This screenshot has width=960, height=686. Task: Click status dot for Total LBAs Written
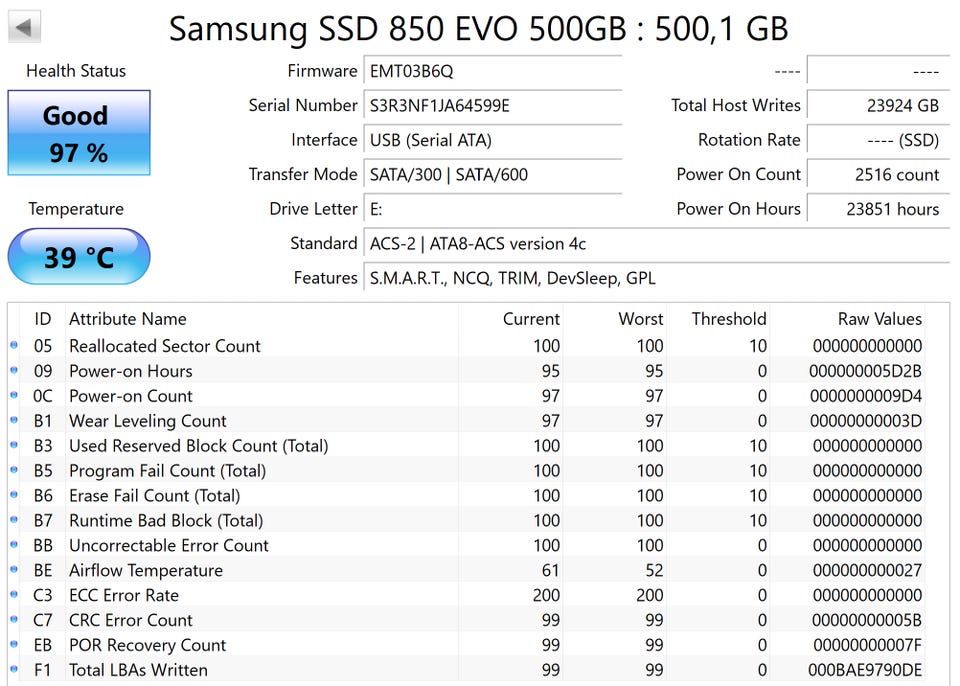pyautogui.click(x=14, y=670)
